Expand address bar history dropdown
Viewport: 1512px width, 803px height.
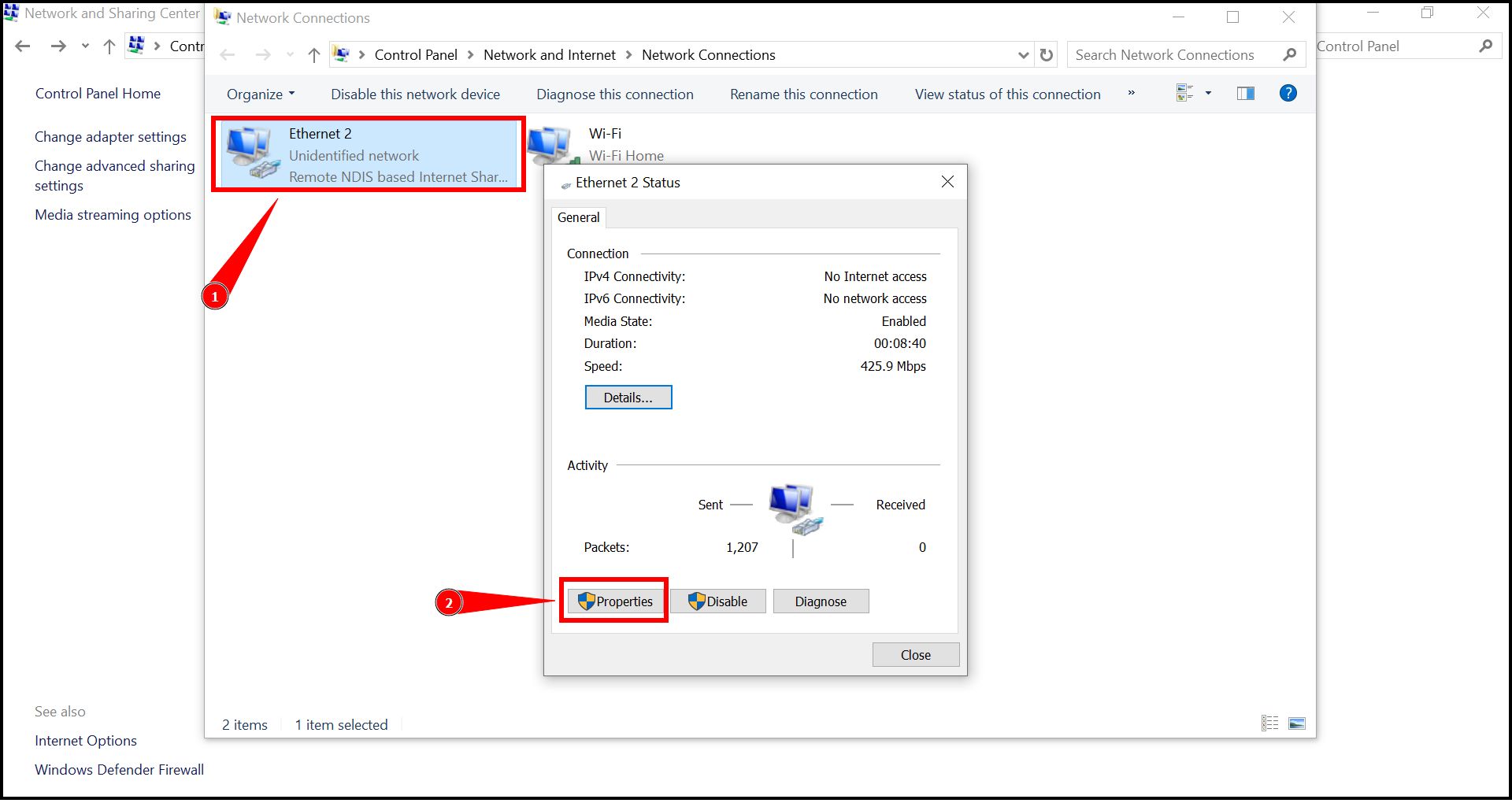pos(1023,55)
